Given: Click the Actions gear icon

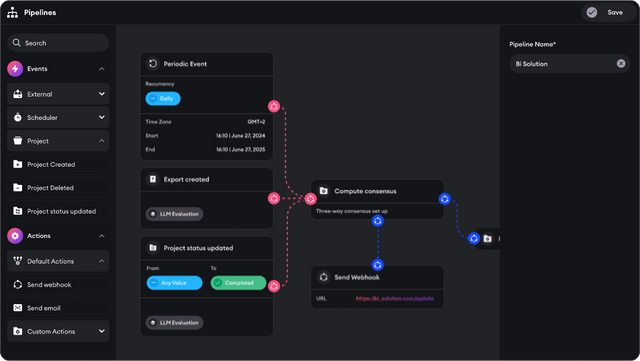Looking at the screenshot, I should (x=15, y=236).
